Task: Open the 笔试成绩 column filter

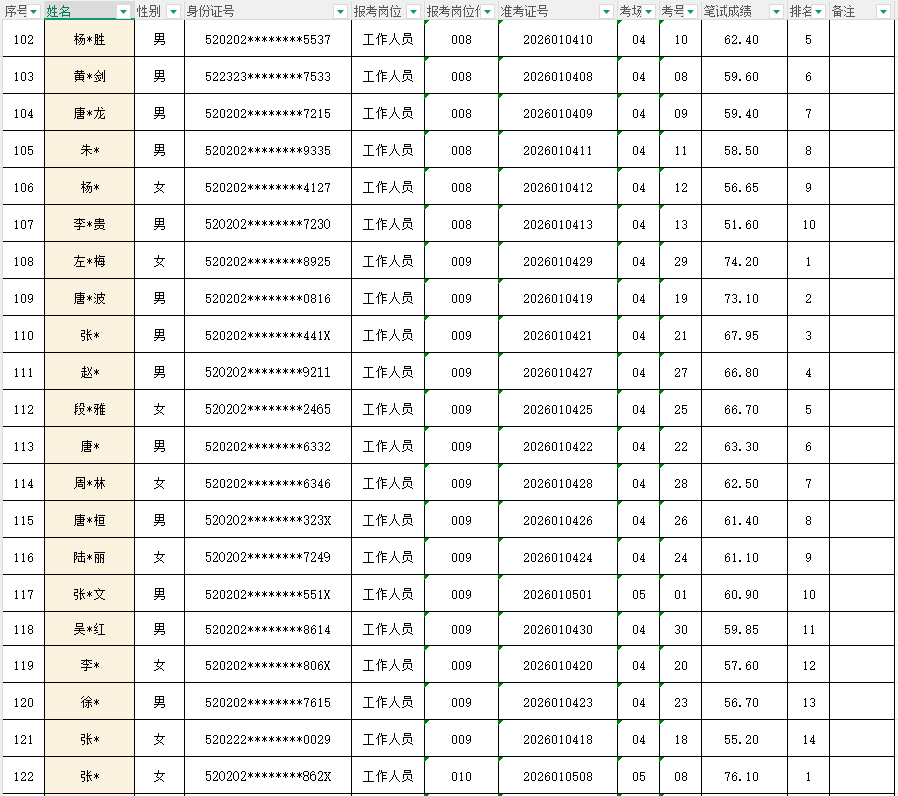Action: [775, 10]
